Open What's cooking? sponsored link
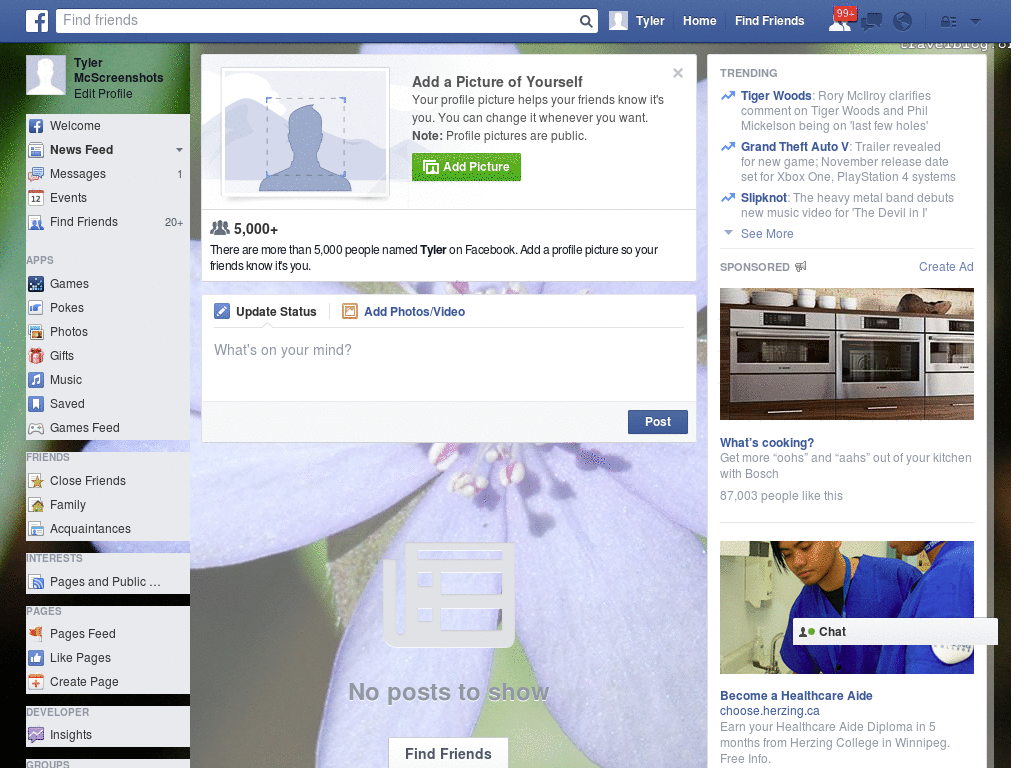Screen dimensions: 1024x768 (x=767, y=443)
